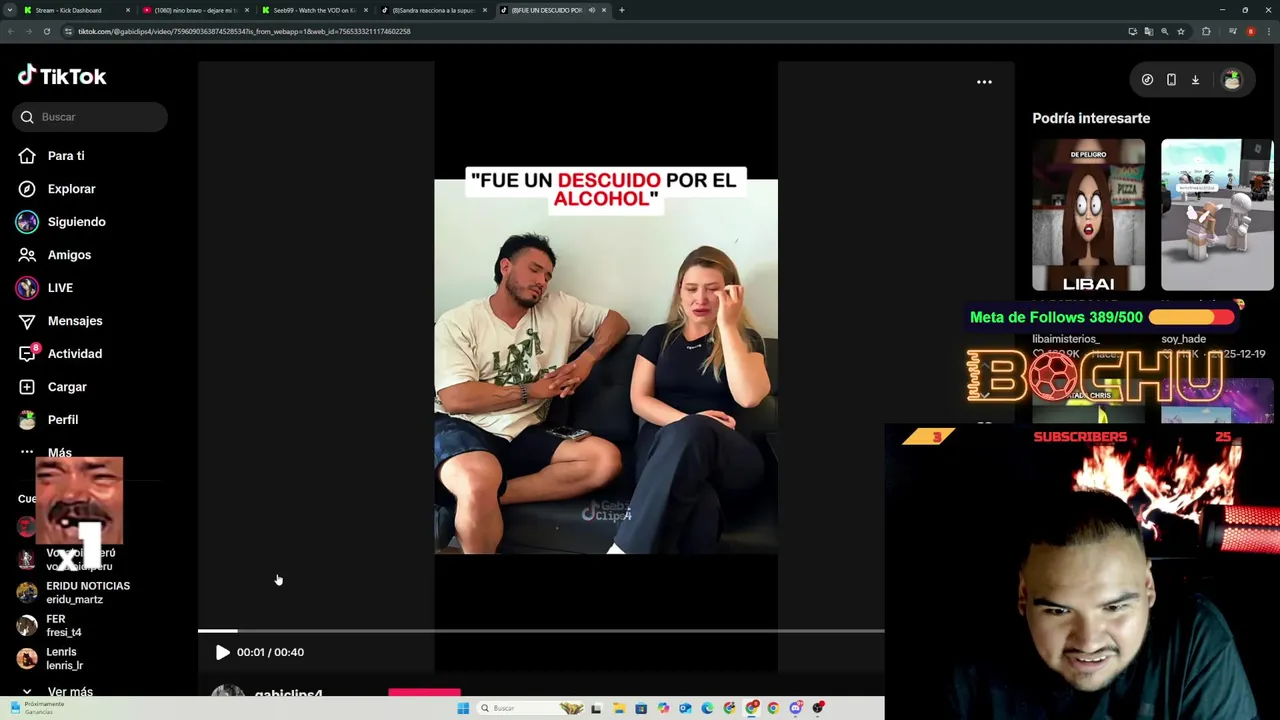
Task: Switch to Sandra reacciona TikTok tab
Action: pyautogui.click(x=433, y=10)
